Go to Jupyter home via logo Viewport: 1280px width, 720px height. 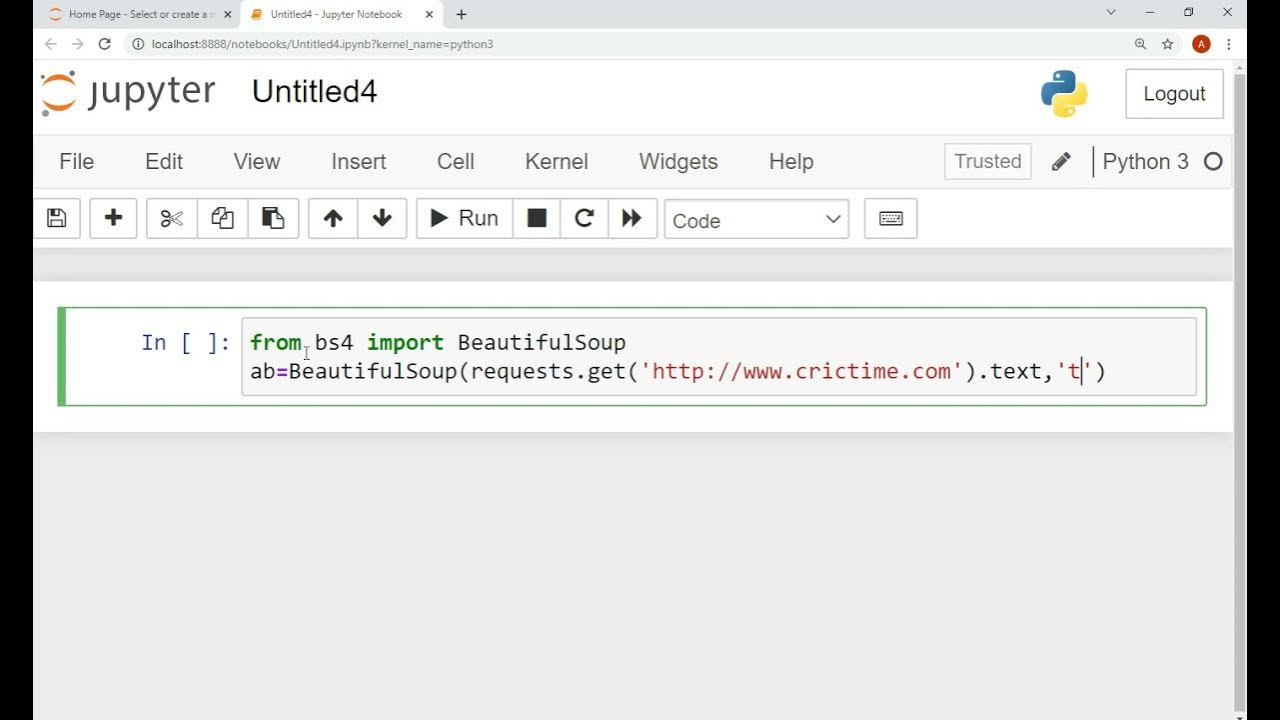(128, 93)
